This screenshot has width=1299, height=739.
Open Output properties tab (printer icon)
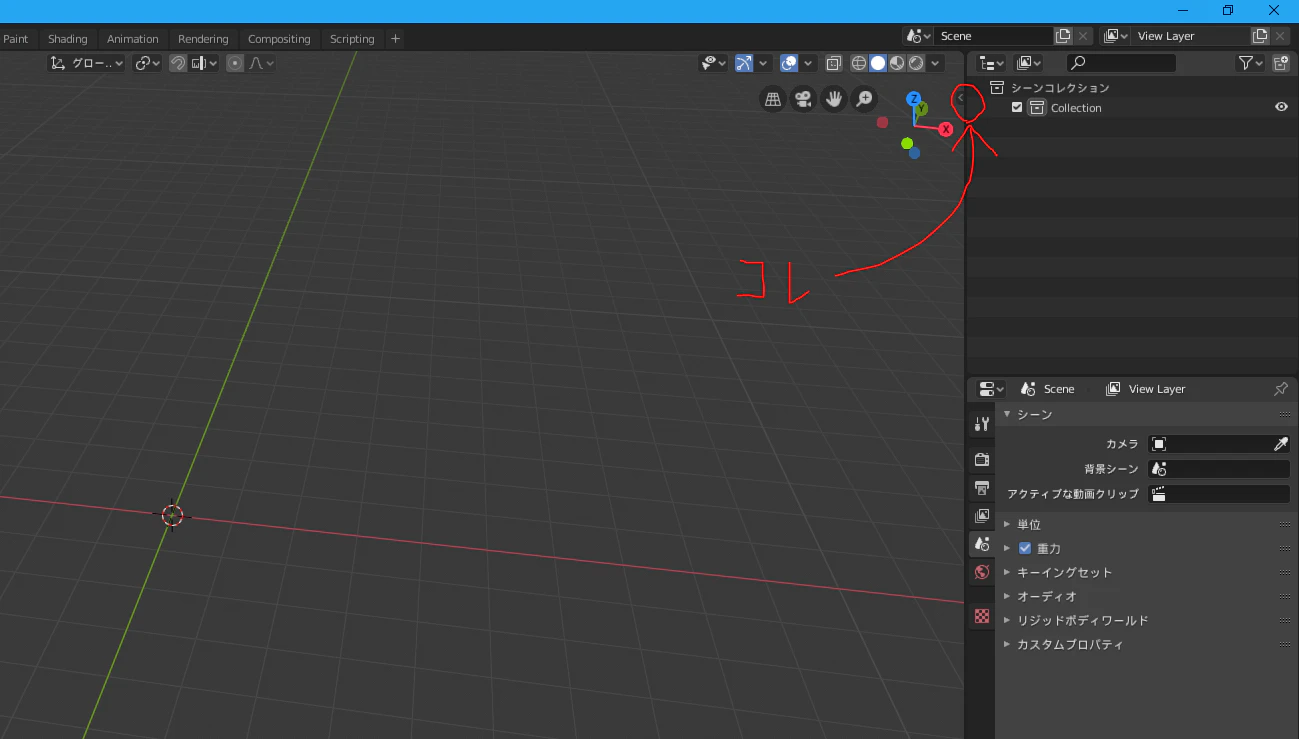click(x=982, y=488)
